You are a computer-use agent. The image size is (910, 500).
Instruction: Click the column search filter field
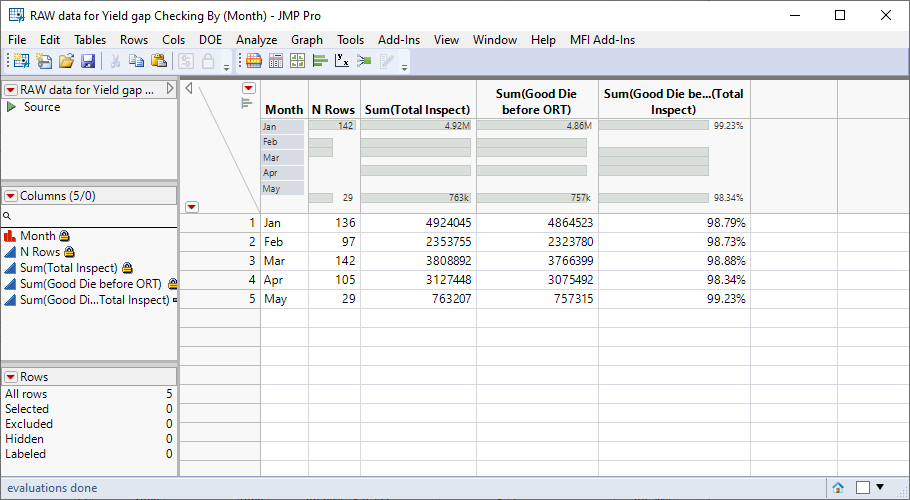tap(90, 216)
